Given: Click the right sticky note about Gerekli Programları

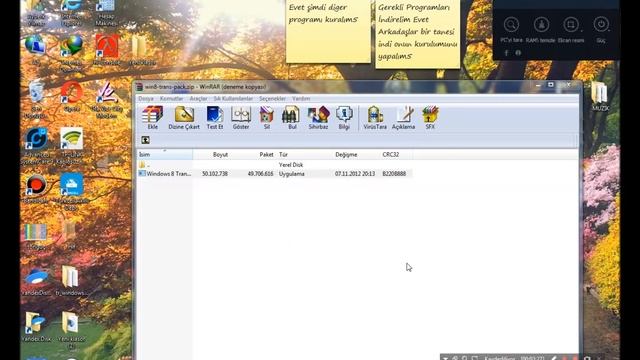Looking at the screenshot, I should tap(418, 33).
